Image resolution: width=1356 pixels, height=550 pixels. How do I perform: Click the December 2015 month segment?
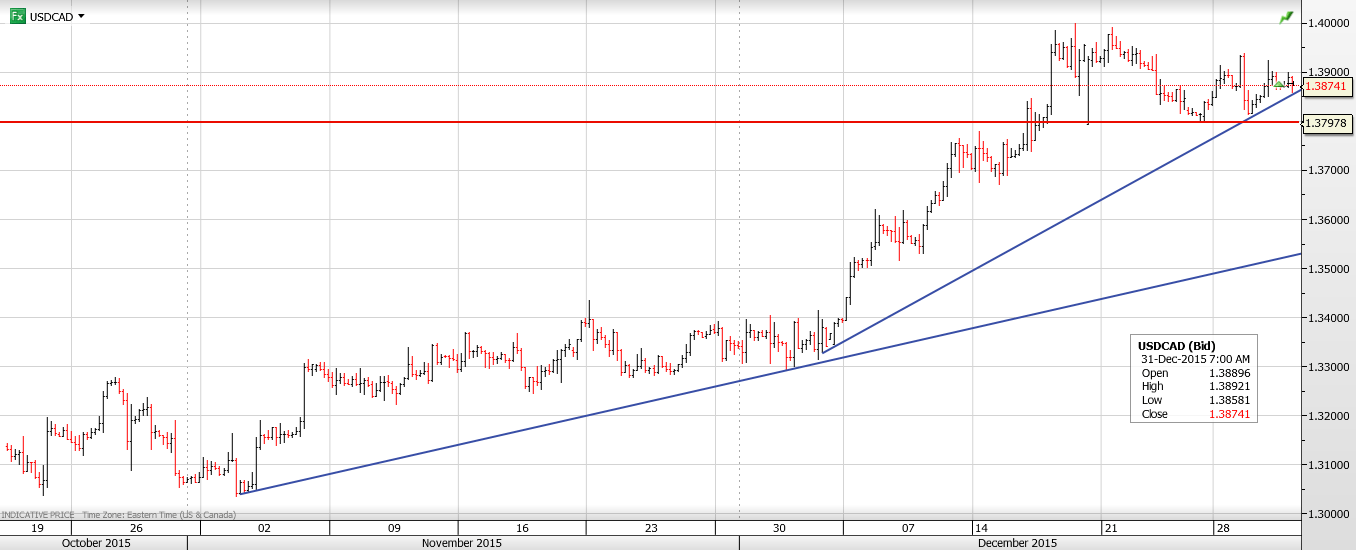pyautogui.click(x=1016, y=542)
